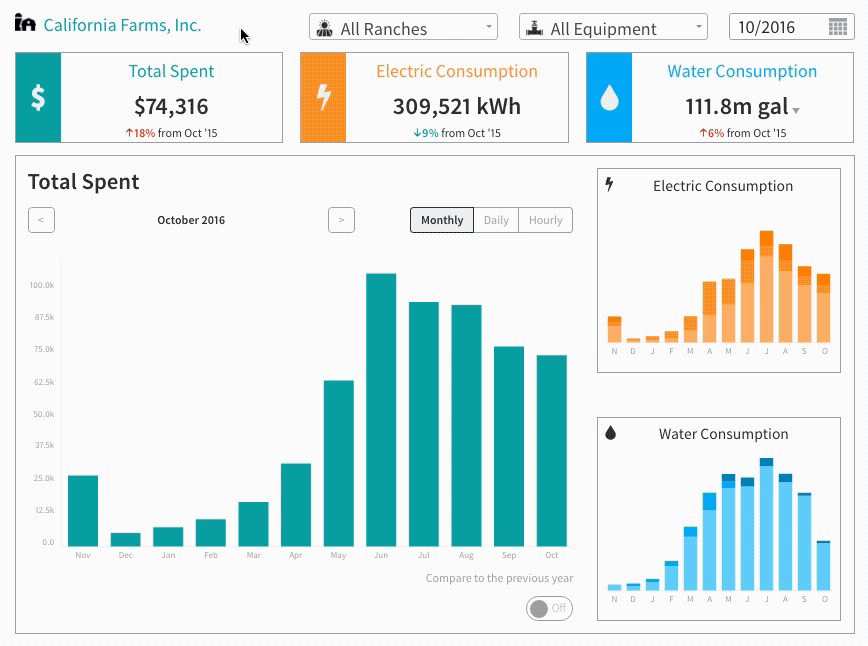The height and width of the screenshot is (646, 868).
Task: Select the Monthly view tab
Action: pyautogui.click(x=442, y=220)
